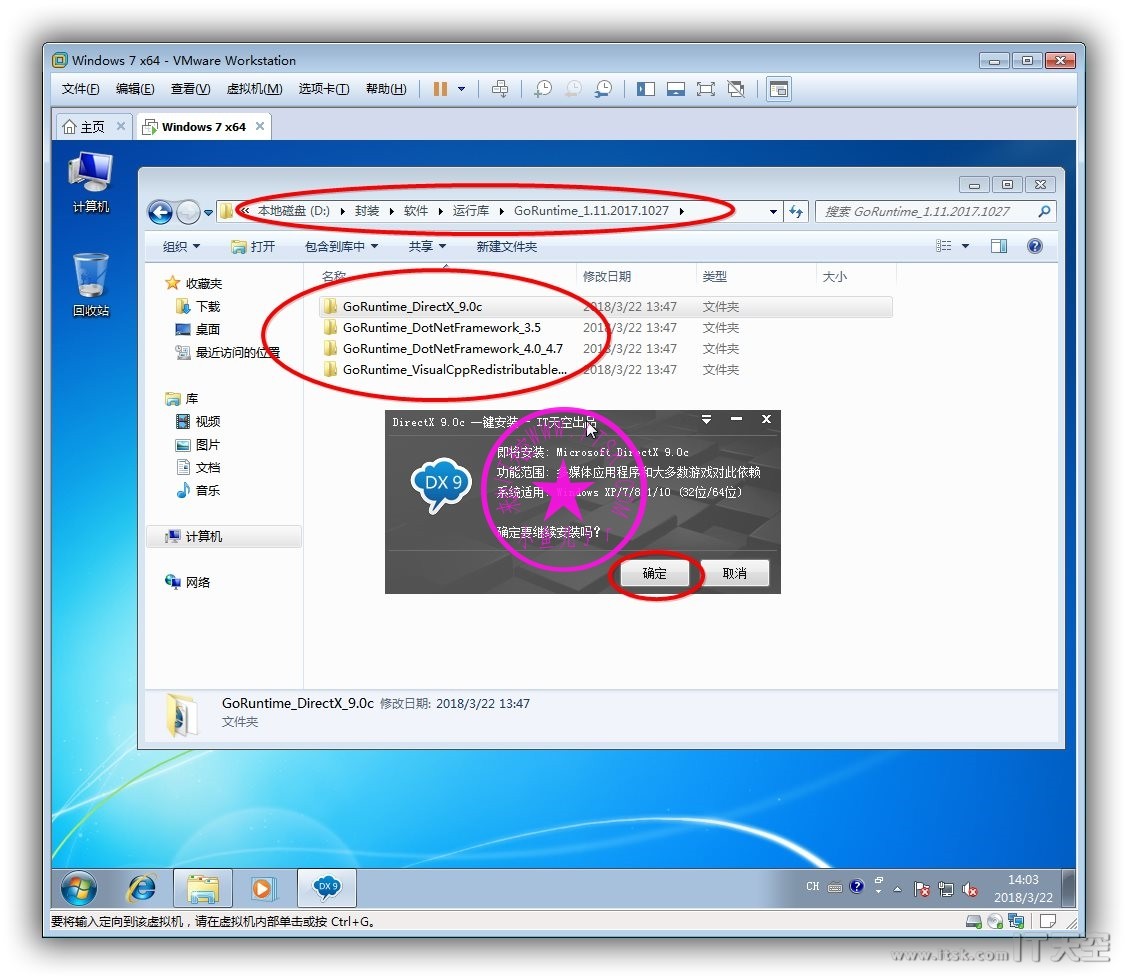This screenshot has width=1128, height=980.
Task: Open the dropdown next to the pause button
Action: click(461, 89)
